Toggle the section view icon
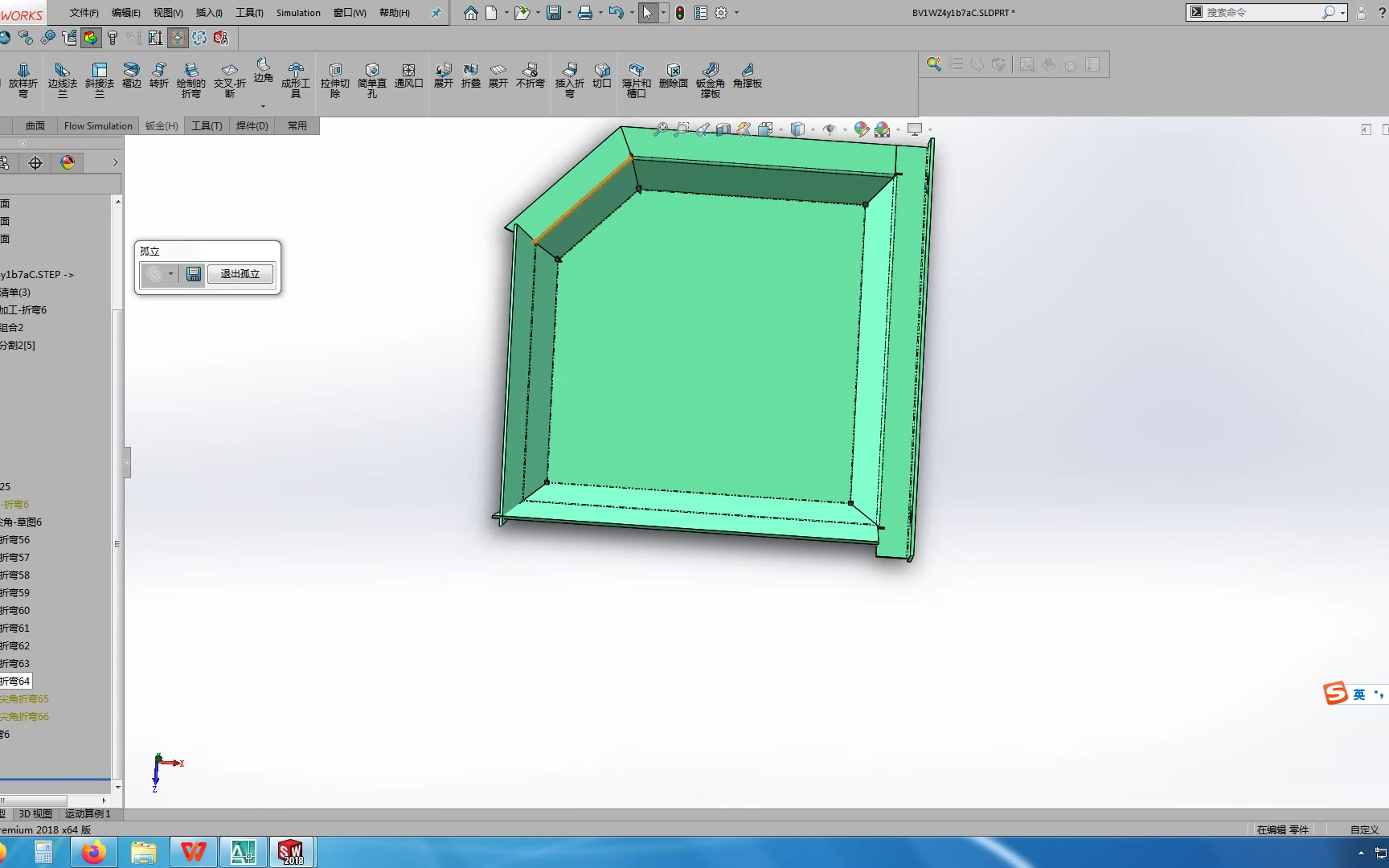 [723, 129]
